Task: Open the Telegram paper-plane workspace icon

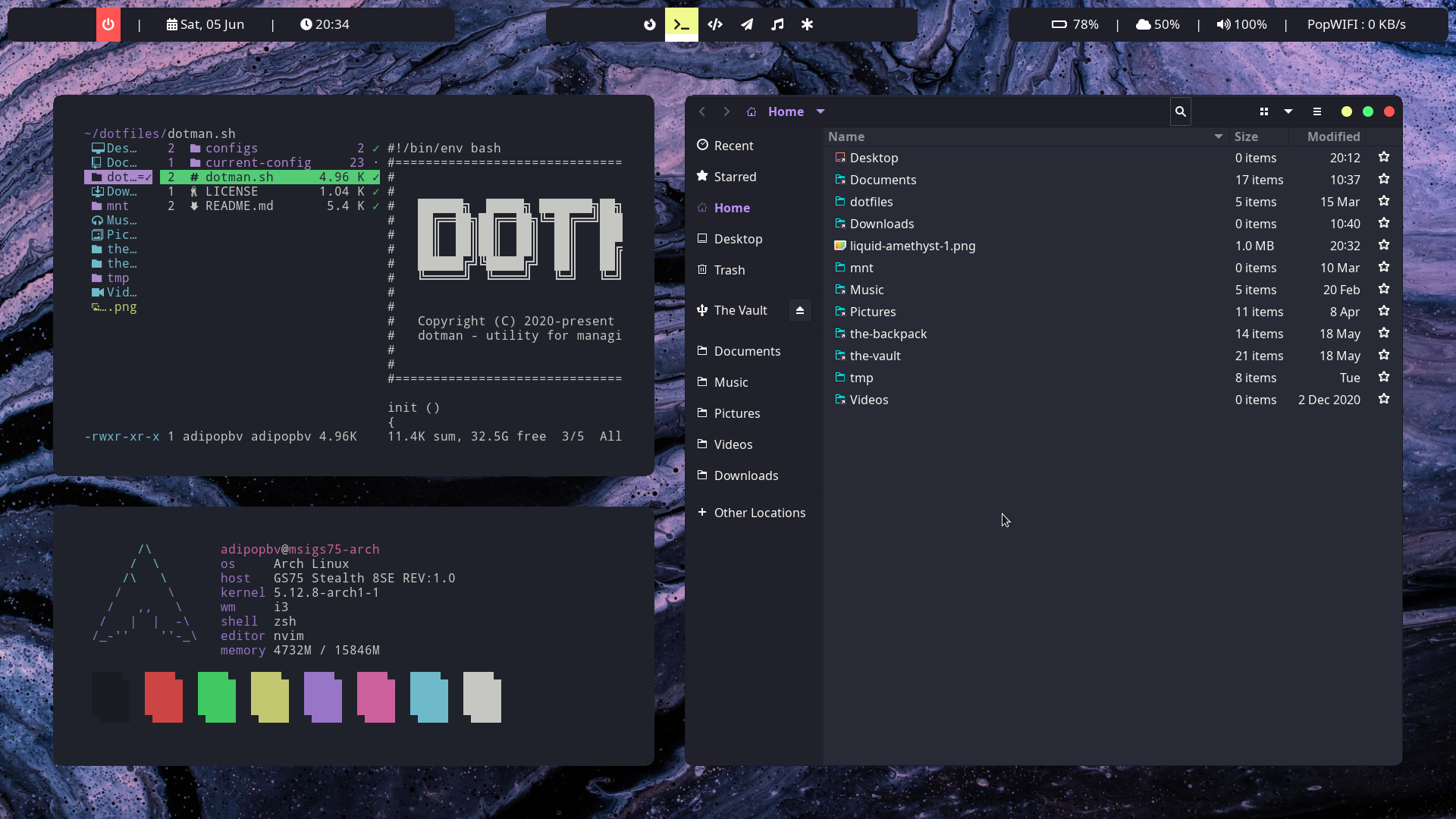Action: click(x=747, y=24)
